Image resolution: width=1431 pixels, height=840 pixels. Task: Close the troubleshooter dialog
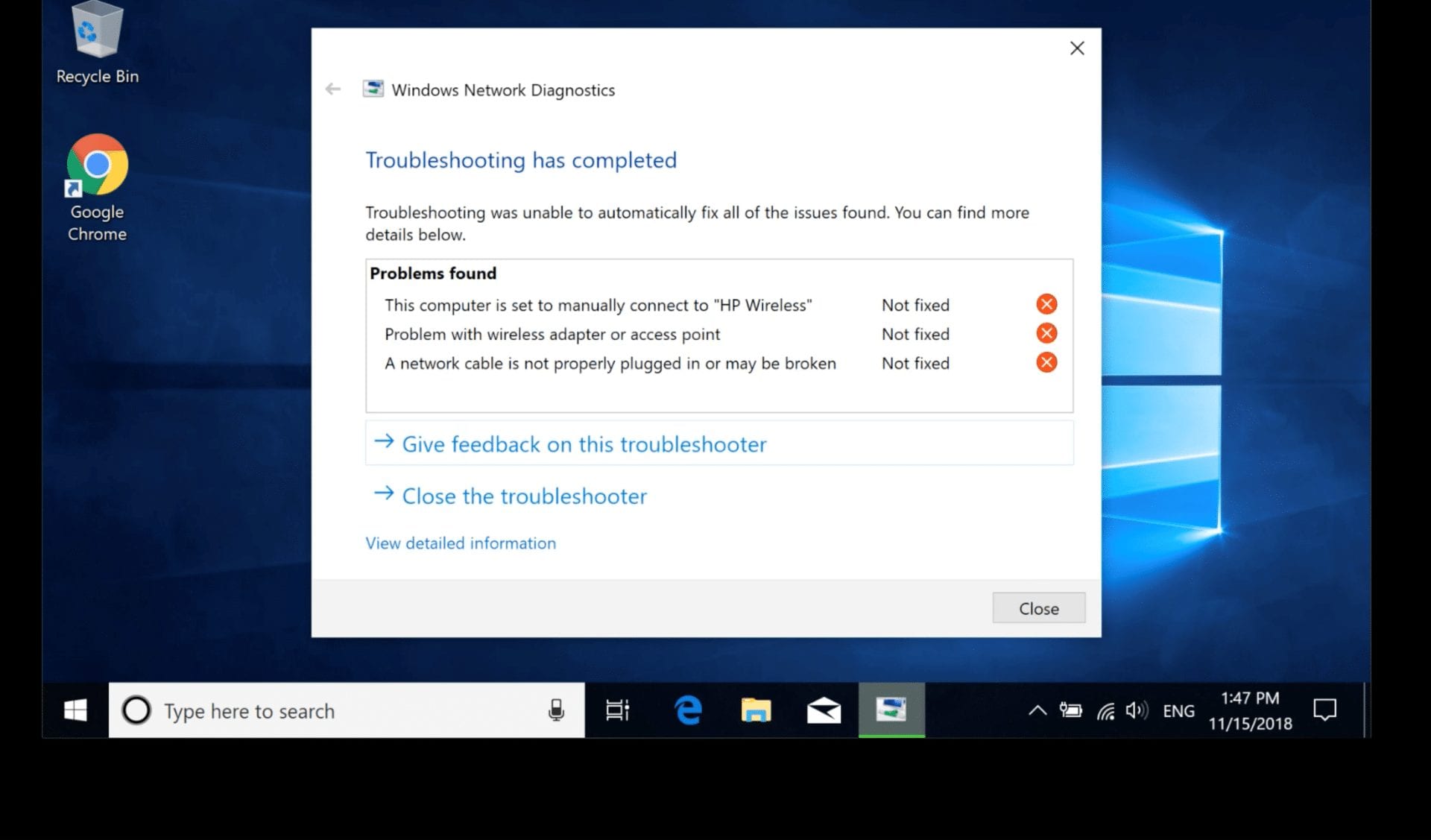(1039, 608)
